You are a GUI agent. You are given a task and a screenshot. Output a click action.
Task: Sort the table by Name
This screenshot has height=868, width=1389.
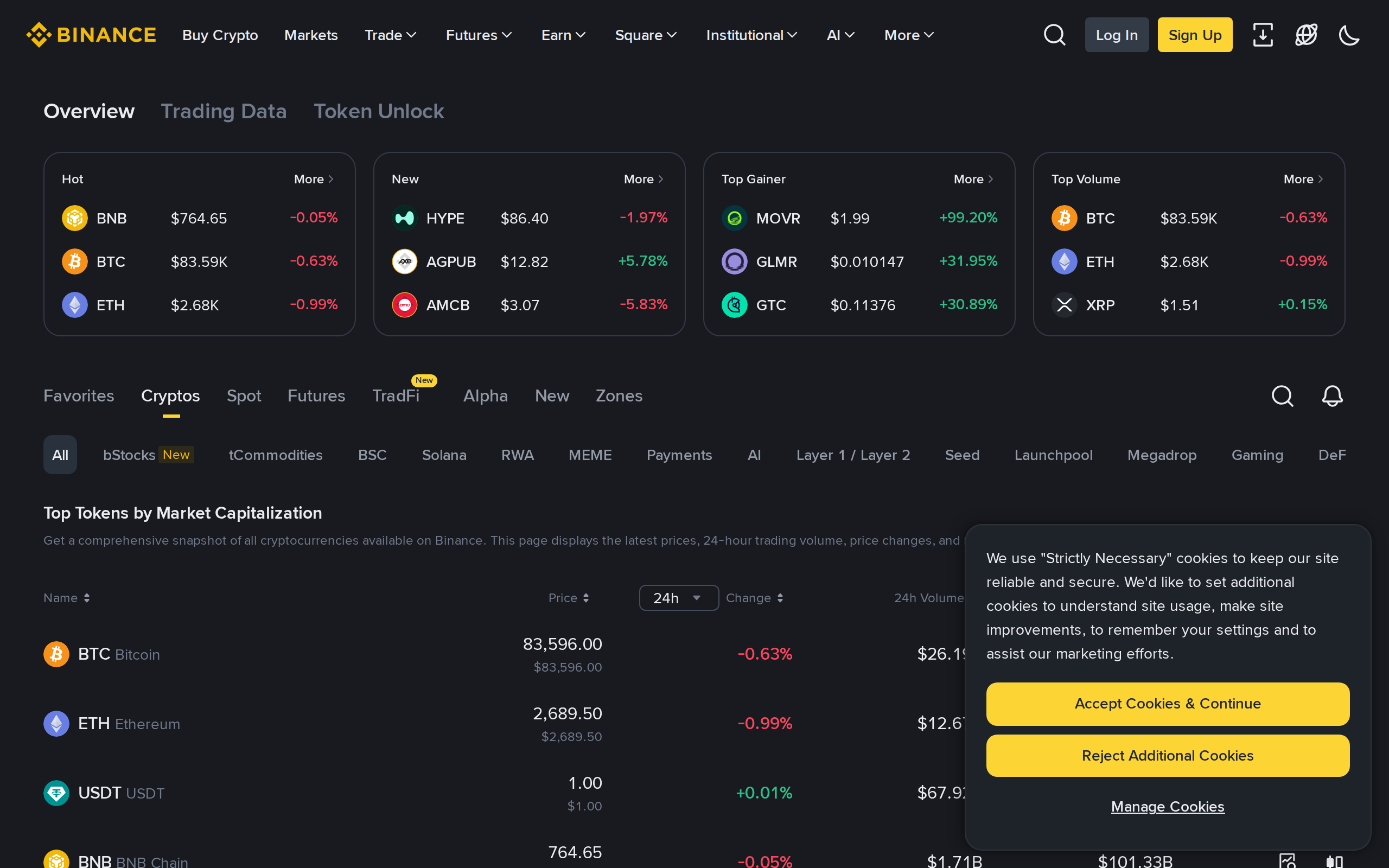point(67,598)
